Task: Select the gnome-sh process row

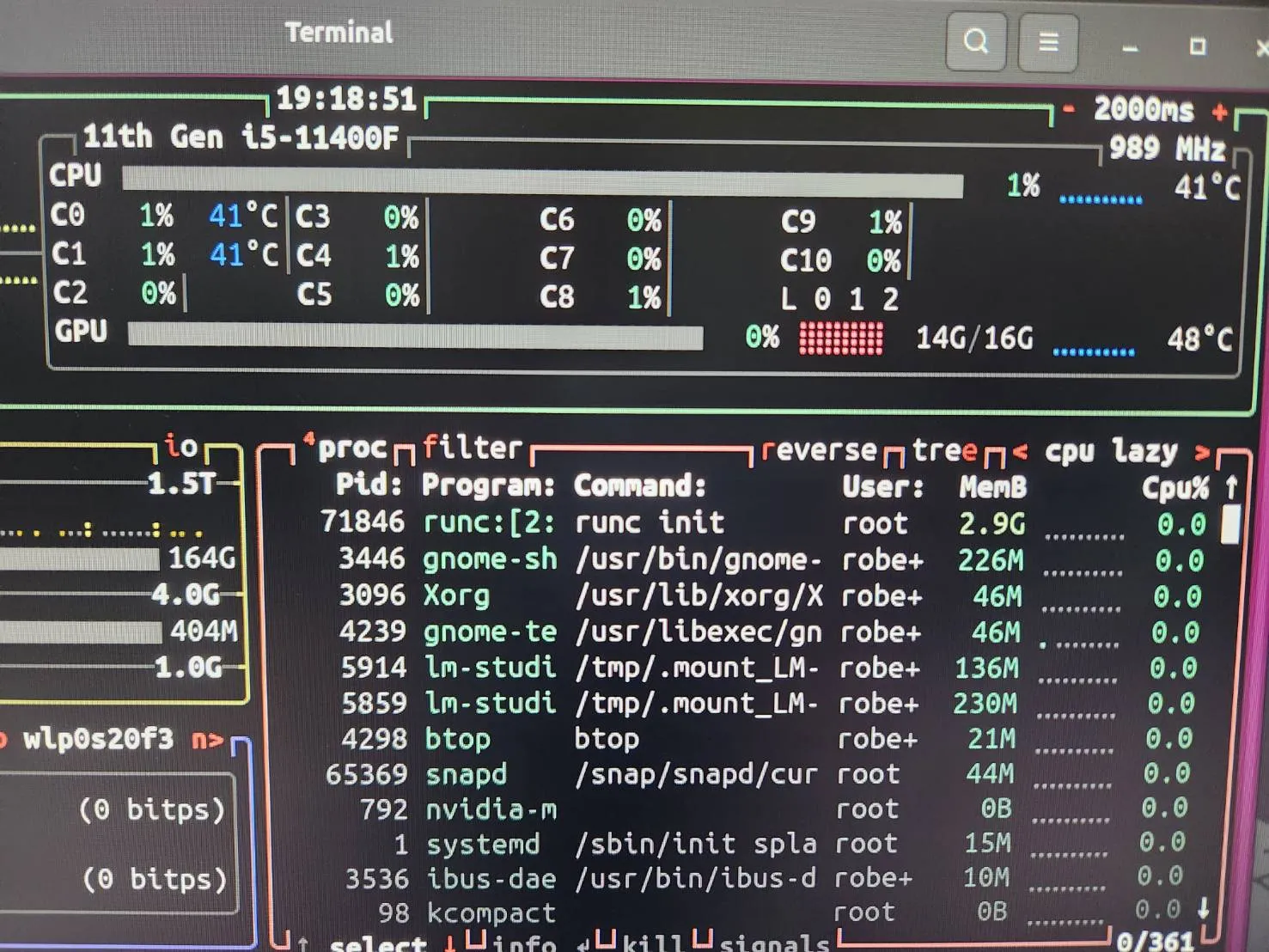Action: (x=763, y=559)
